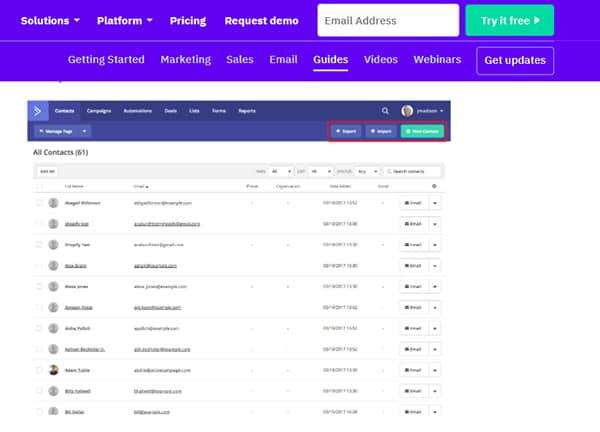Screen dimensions: 600x432
Task: Open the Platform dropdown menu
Action: [x=124, y=20]
